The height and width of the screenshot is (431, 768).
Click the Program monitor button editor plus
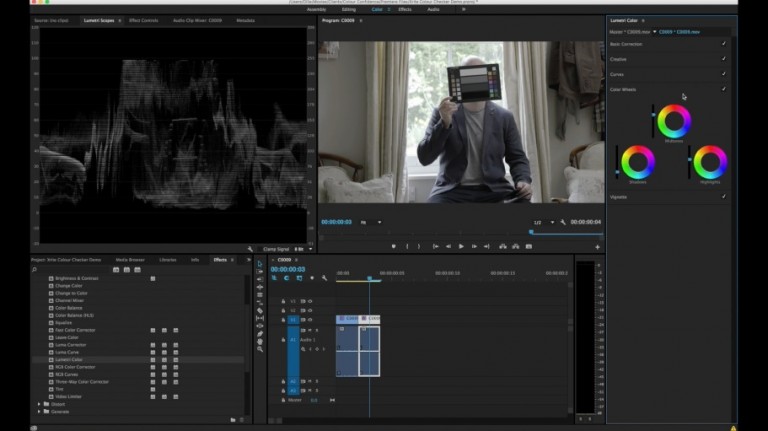pyautogui.click(x=598, y=246)
